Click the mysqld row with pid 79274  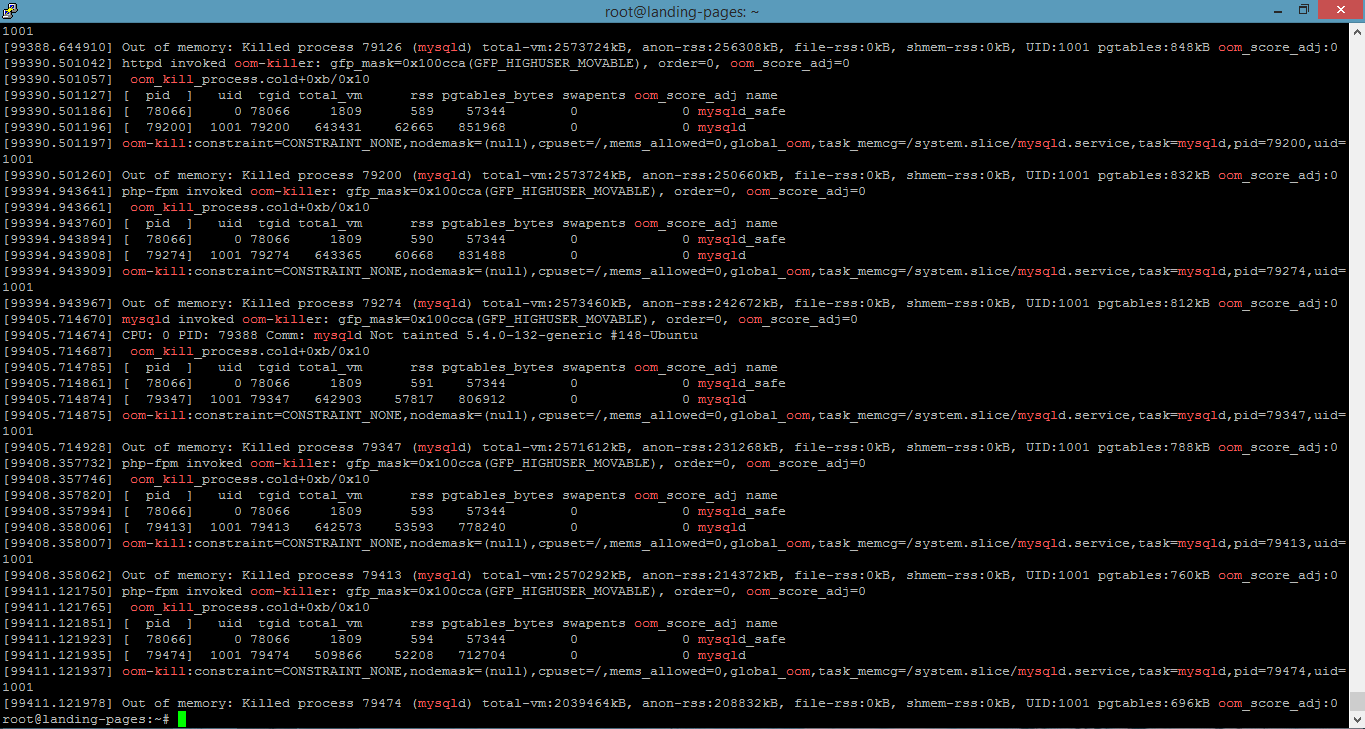(374, 255)
